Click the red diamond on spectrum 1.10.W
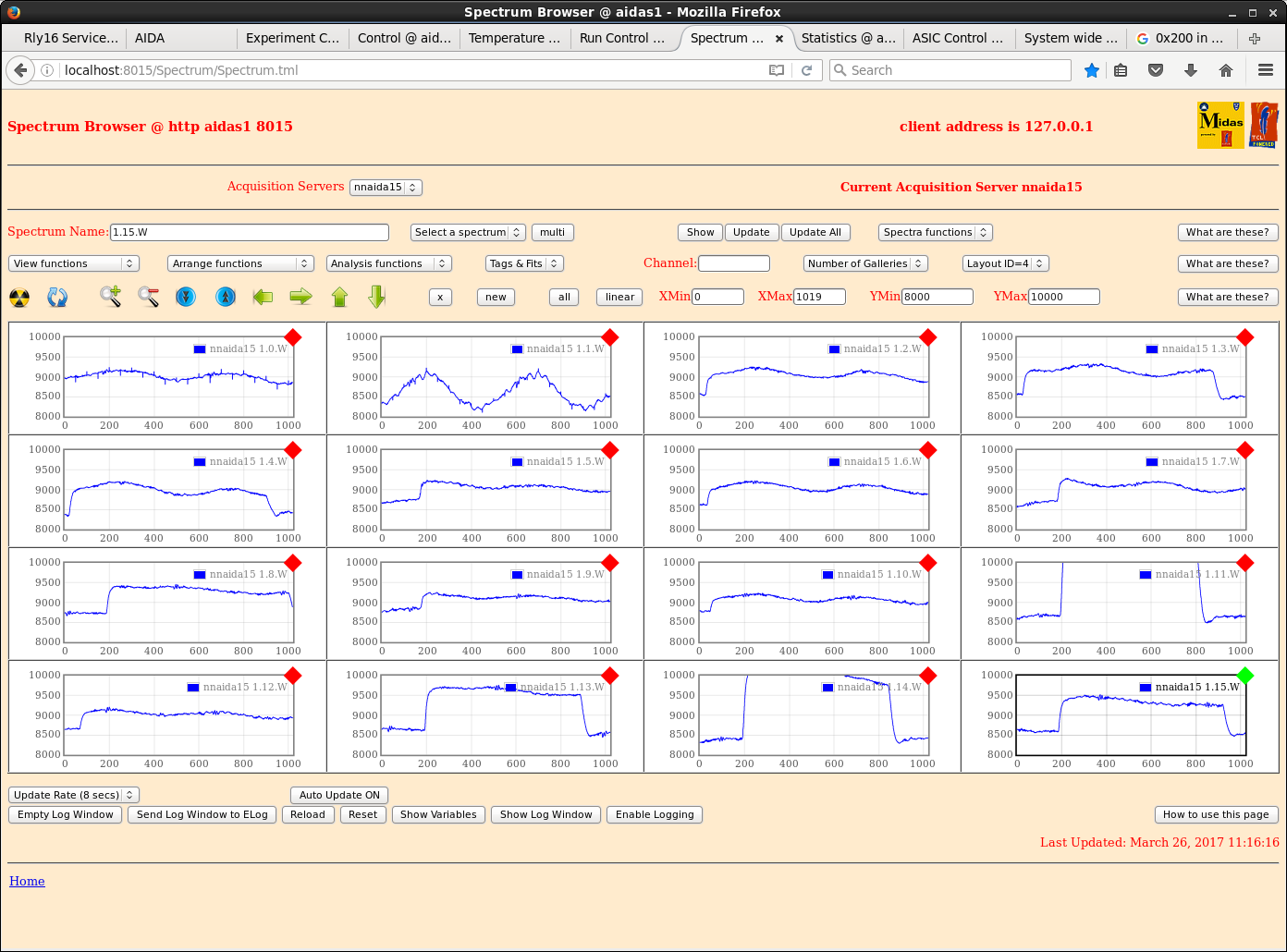This screenshot has width=1287, height=952. [928, 563]
